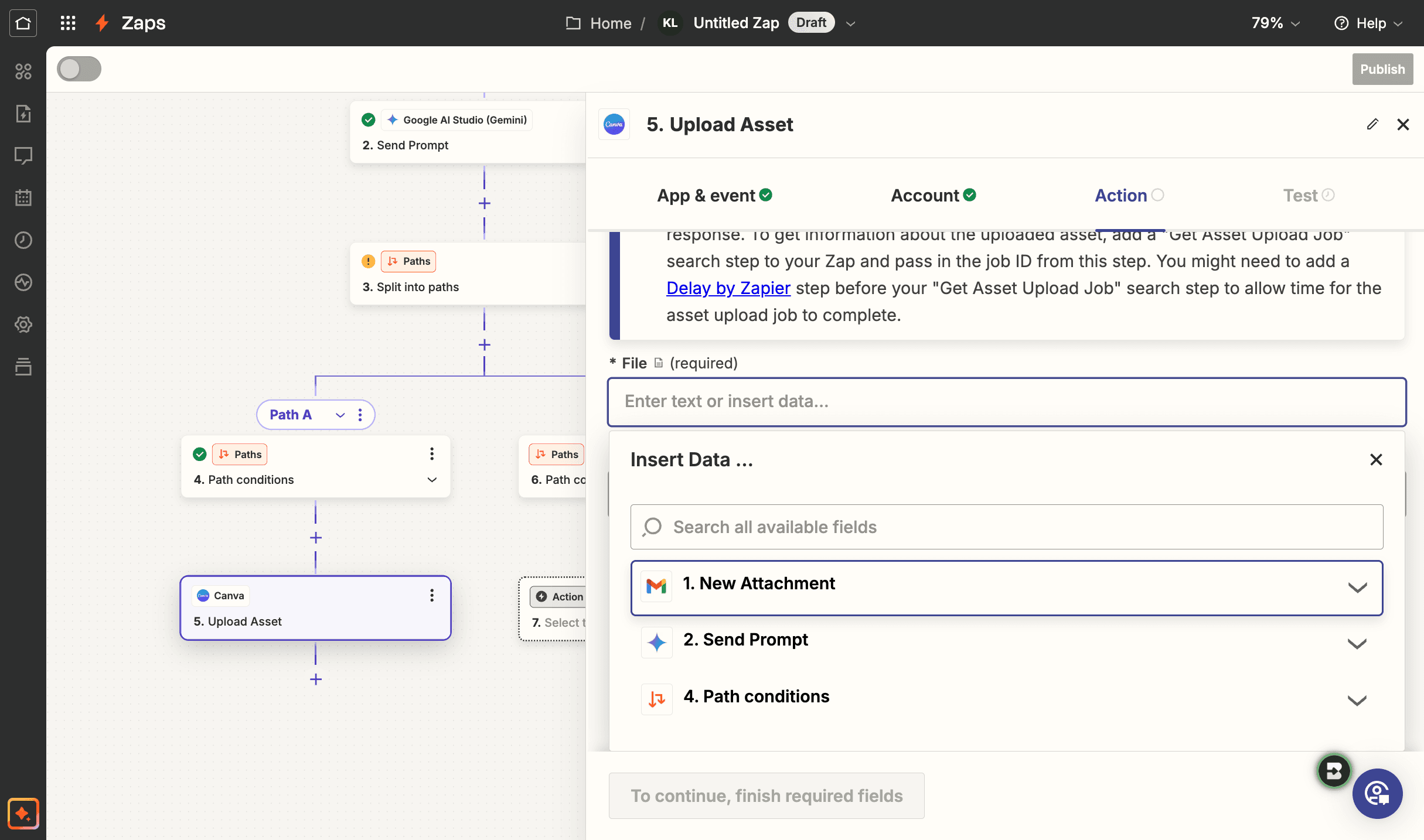Expand the 1. New Attachment data source
Image resolution: width=1424 pixels, height=840 pixels.
point(1007,588)
